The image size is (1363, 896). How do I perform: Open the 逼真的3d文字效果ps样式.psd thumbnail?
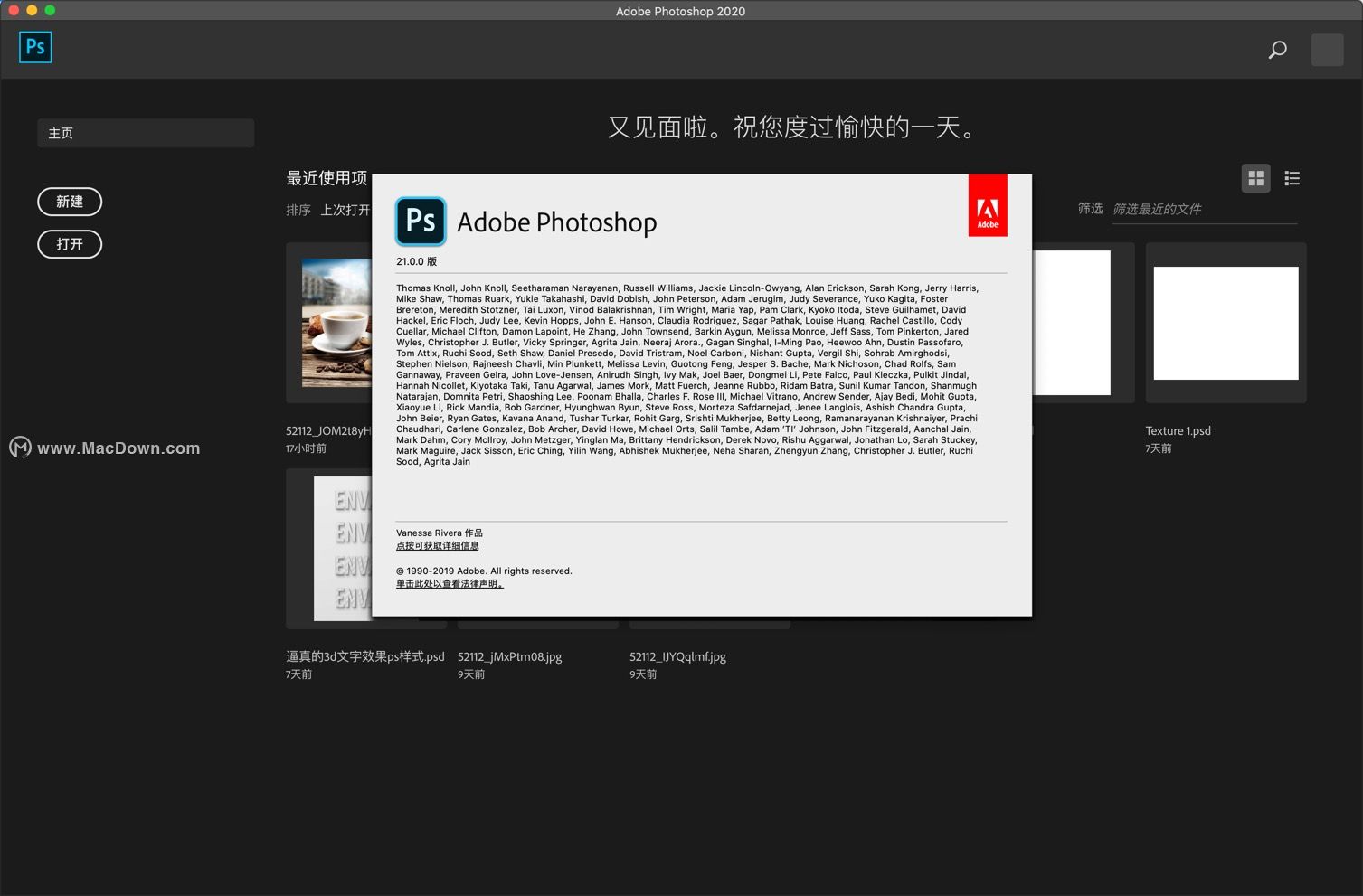(342, 548)
